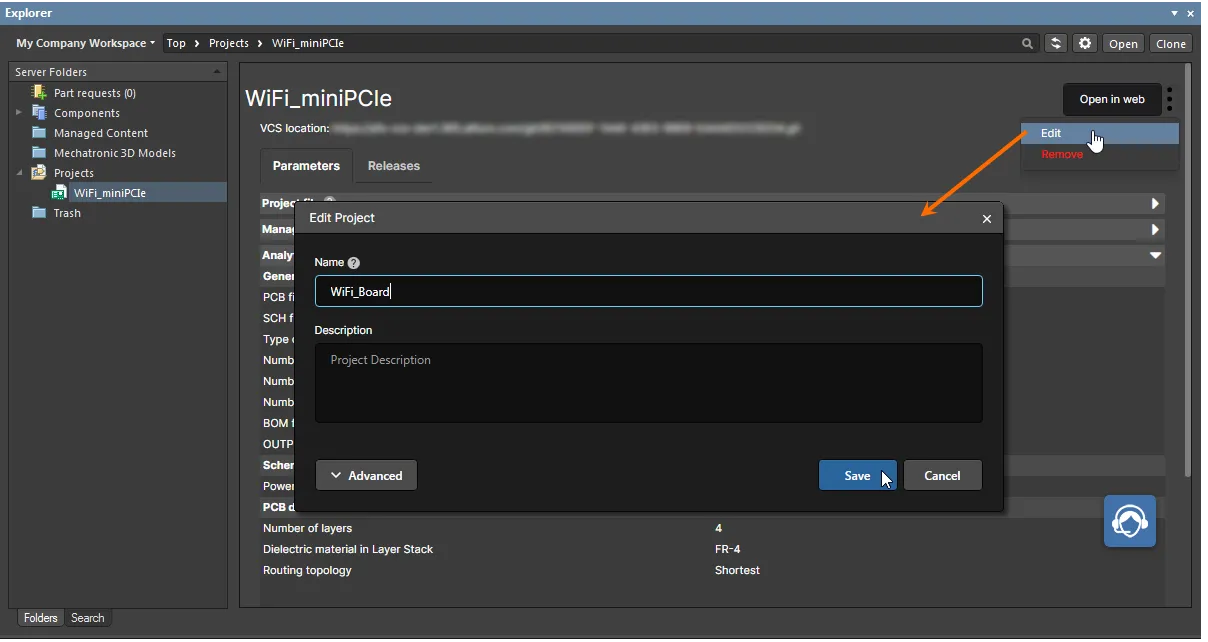Click the Projects breadcrumb link
The image size is (1208, 642).
229,43
